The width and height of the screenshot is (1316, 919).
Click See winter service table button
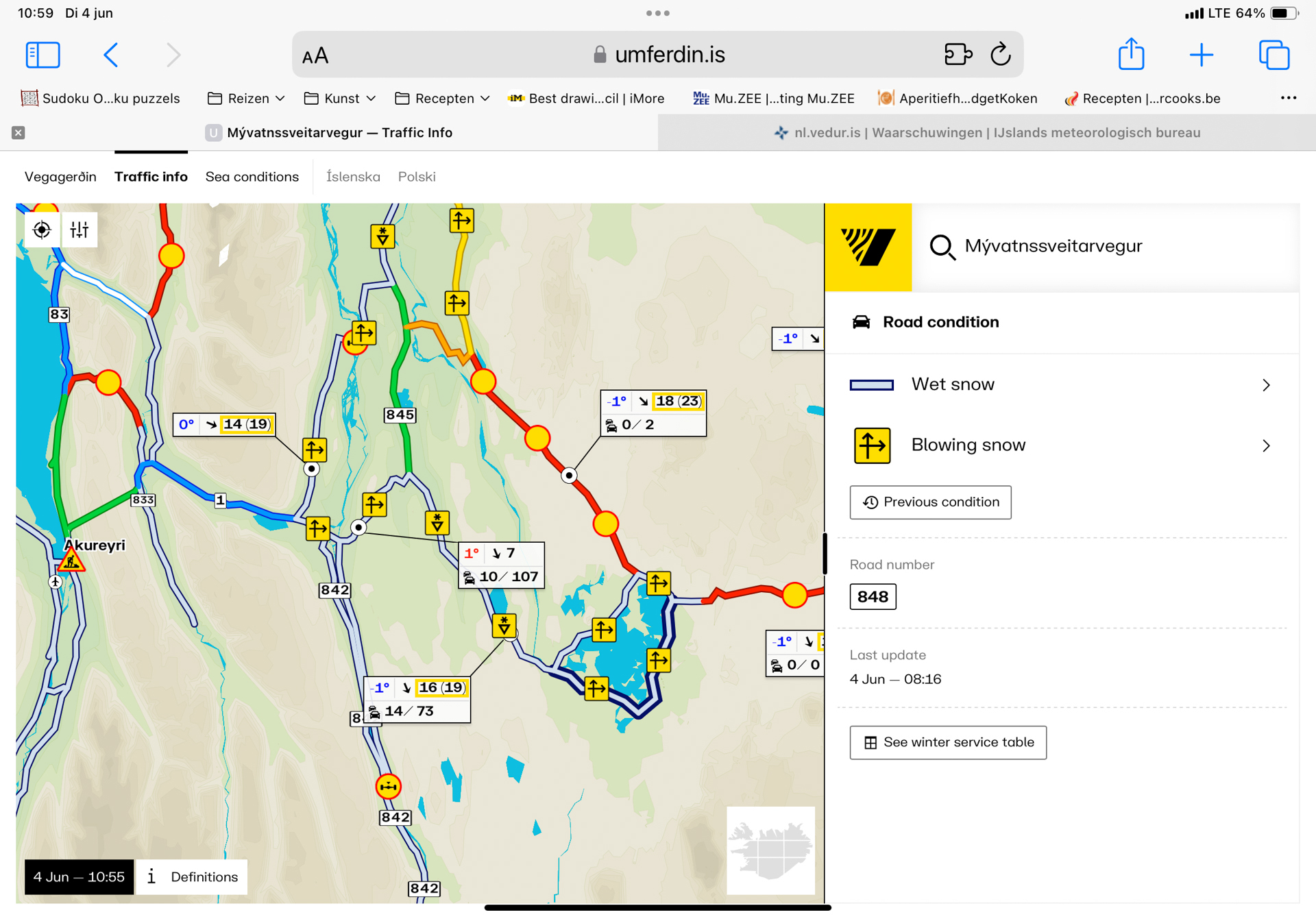pos(948,742)
